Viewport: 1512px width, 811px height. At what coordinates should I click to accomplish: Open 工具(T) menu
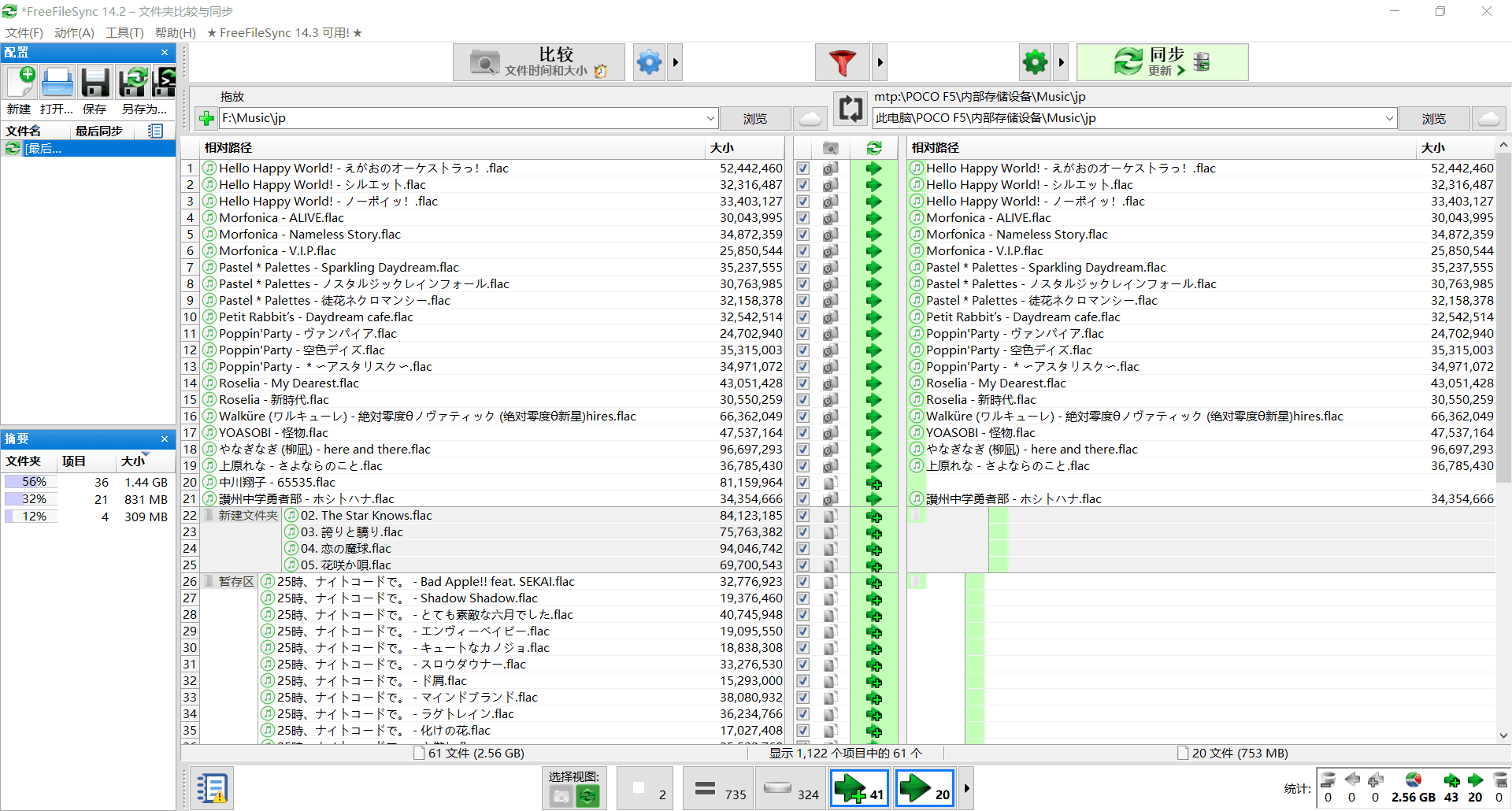pyautogui.click(x=124, y=32)
